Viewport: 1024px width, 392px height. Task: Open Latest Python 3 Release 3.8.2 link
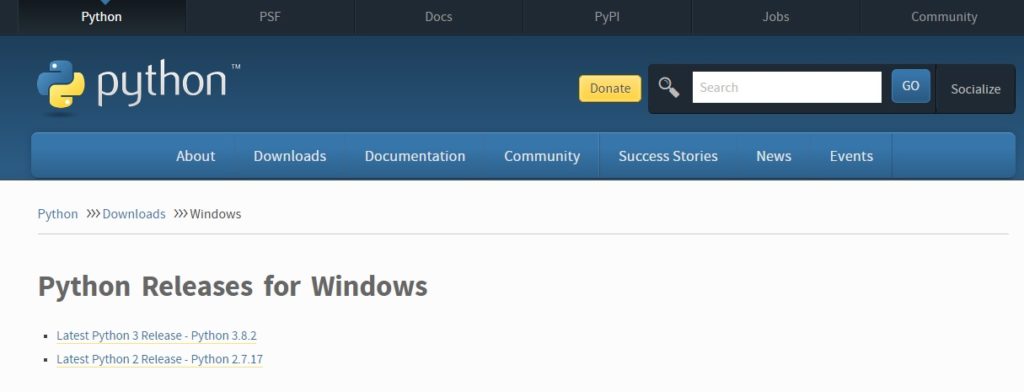pos(157,336)
